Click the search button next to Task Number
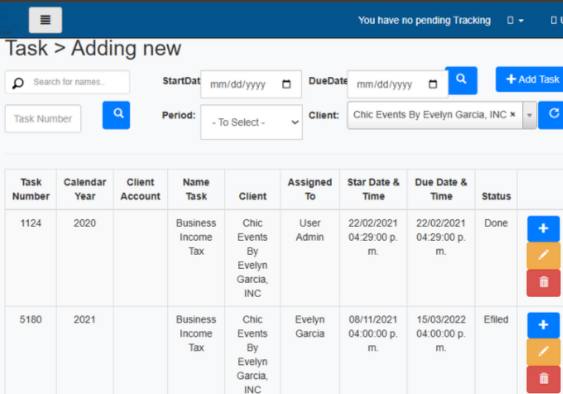Screen dimensions: 563x394 coord(116,115)
